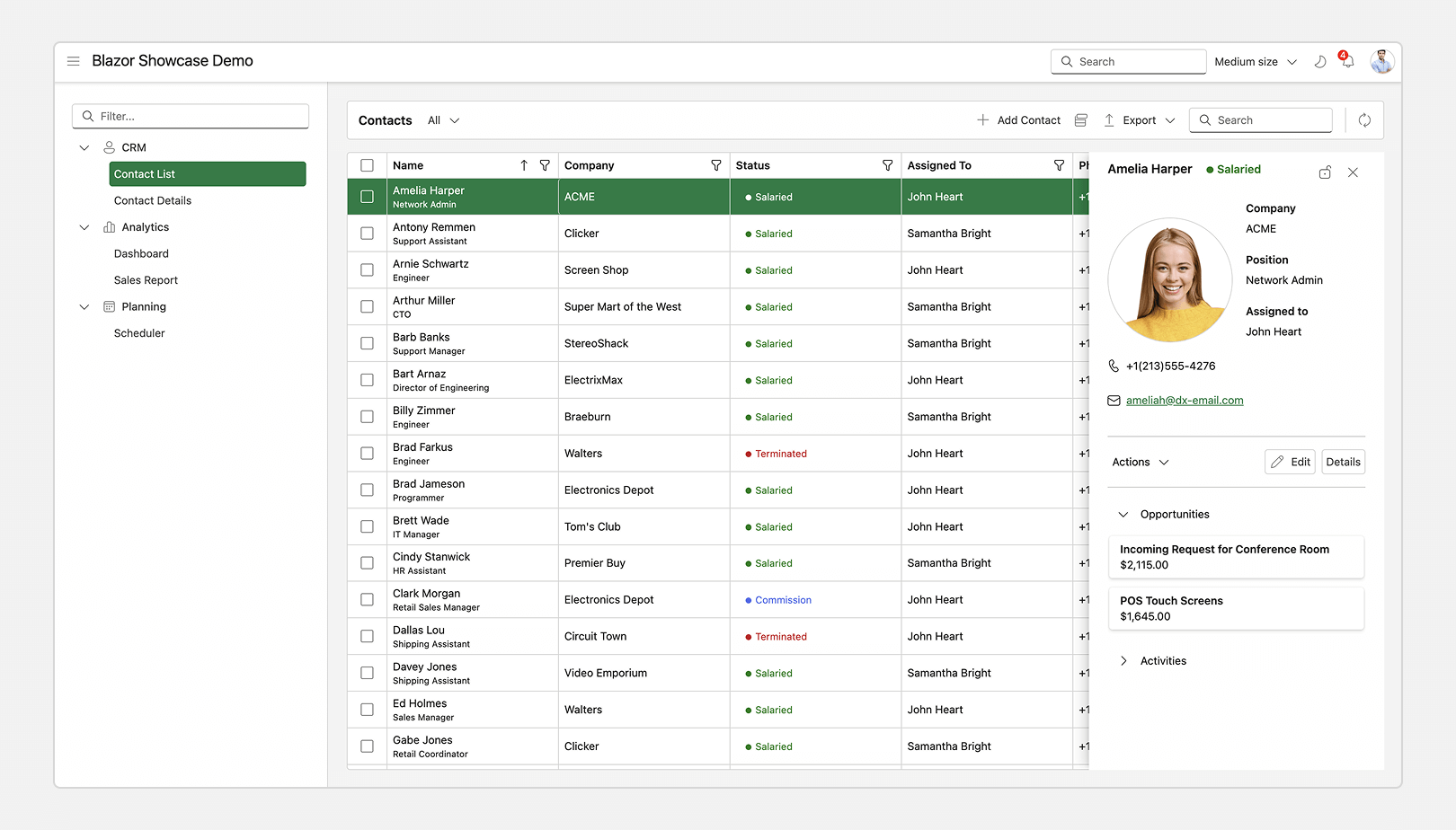
Task: Open the Export dropdown
Action: point(1139,119)
